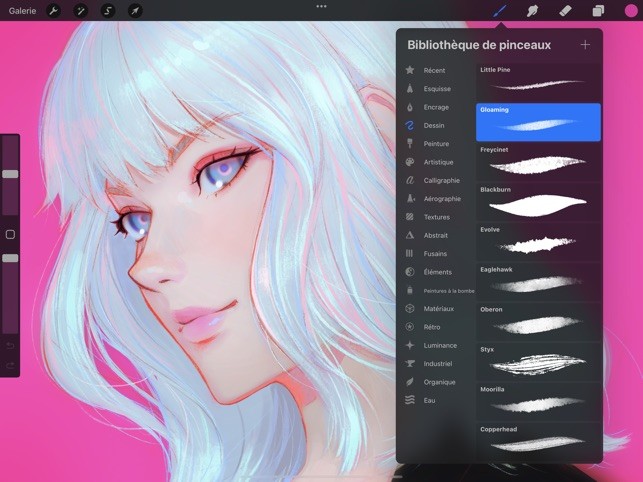Choose the Styx brush

click(538, 362)
